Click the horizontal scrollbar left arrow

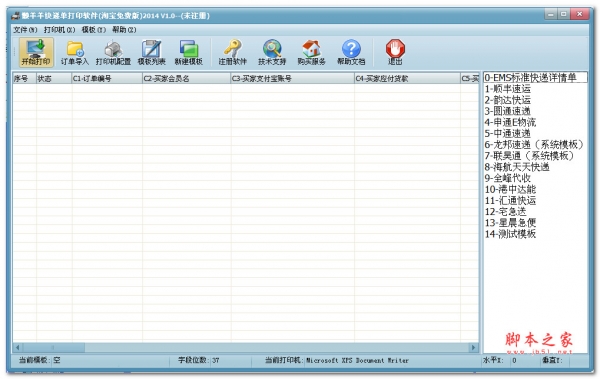click(x=17, y=348)
